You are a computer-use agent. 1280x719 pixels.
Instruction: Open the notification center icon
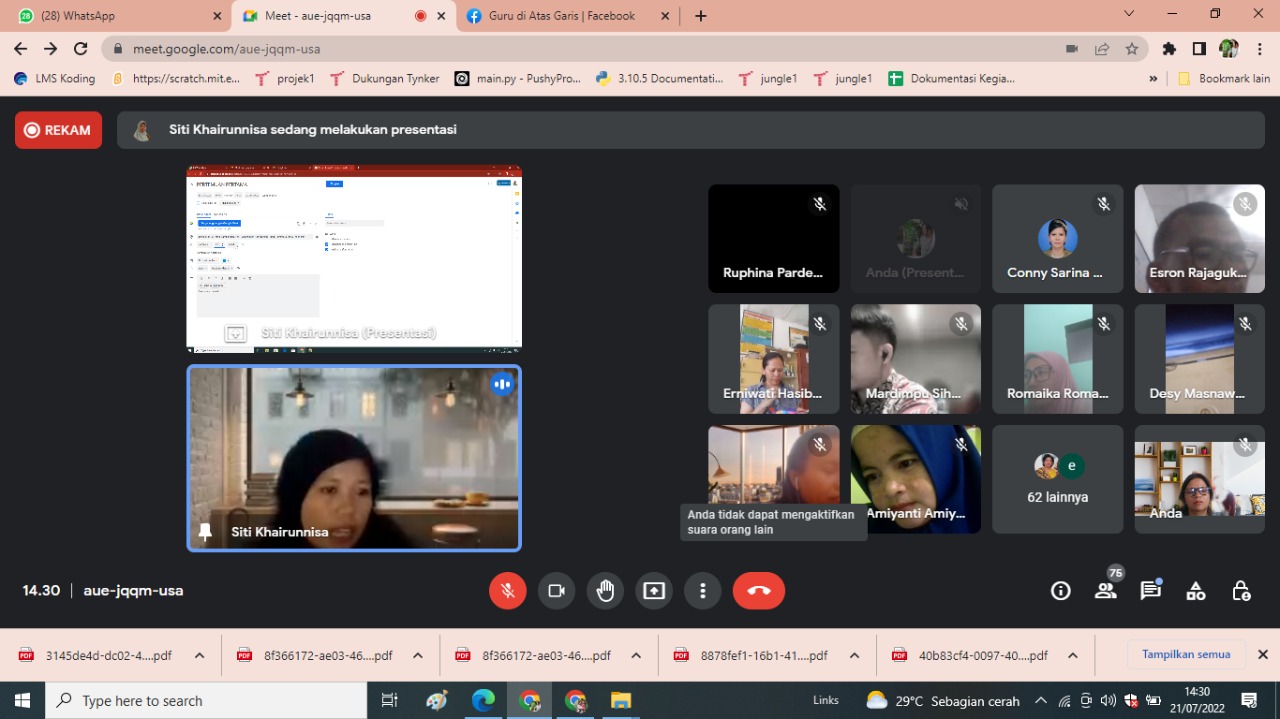(1249, 700)
